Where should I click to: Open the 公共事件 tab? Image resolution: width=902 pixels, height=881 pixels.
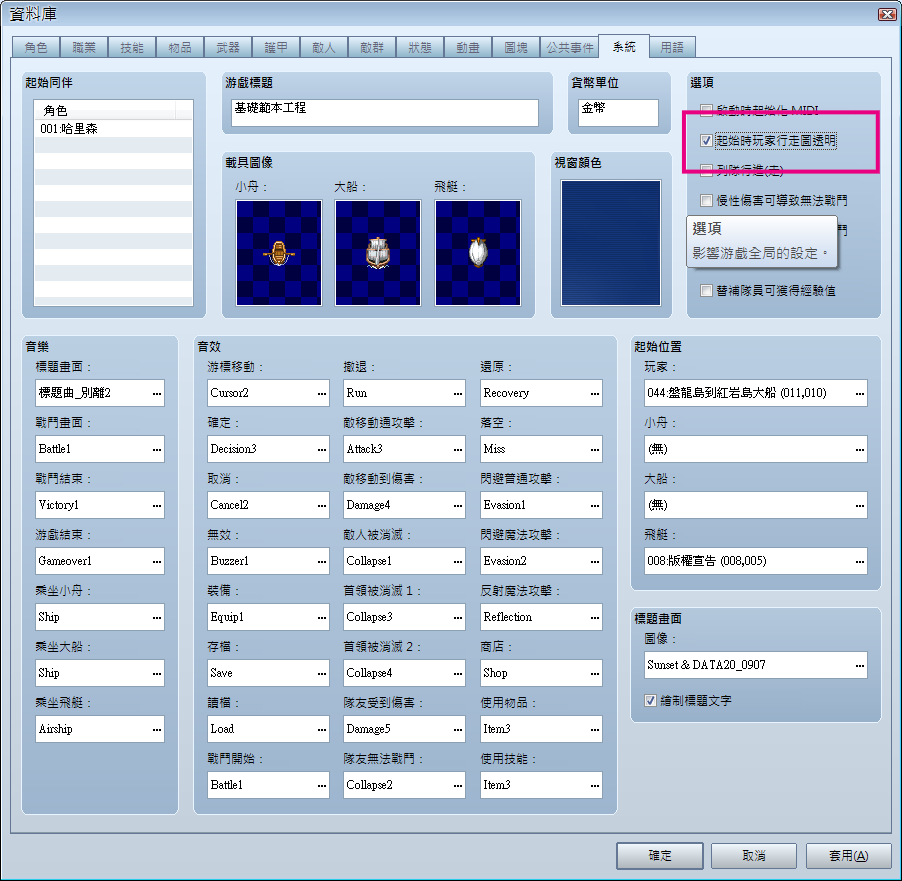[x=570, y=47]
